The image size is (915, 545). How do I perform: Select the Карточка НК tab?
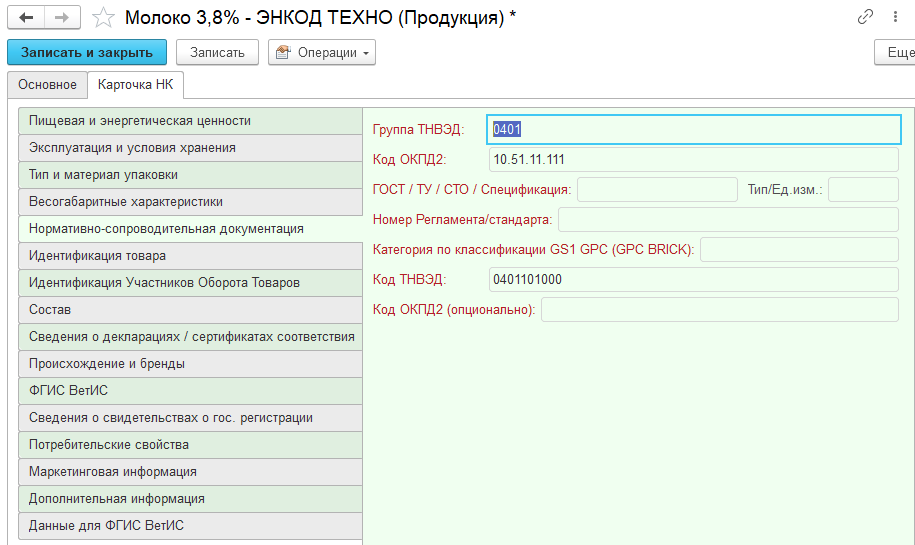135,85
